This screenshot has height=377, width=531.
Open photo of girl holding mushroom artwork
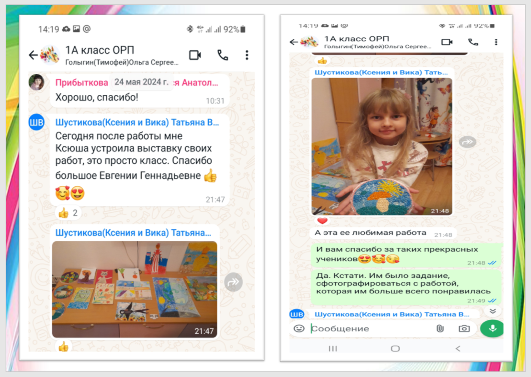(x=382, y=146)
